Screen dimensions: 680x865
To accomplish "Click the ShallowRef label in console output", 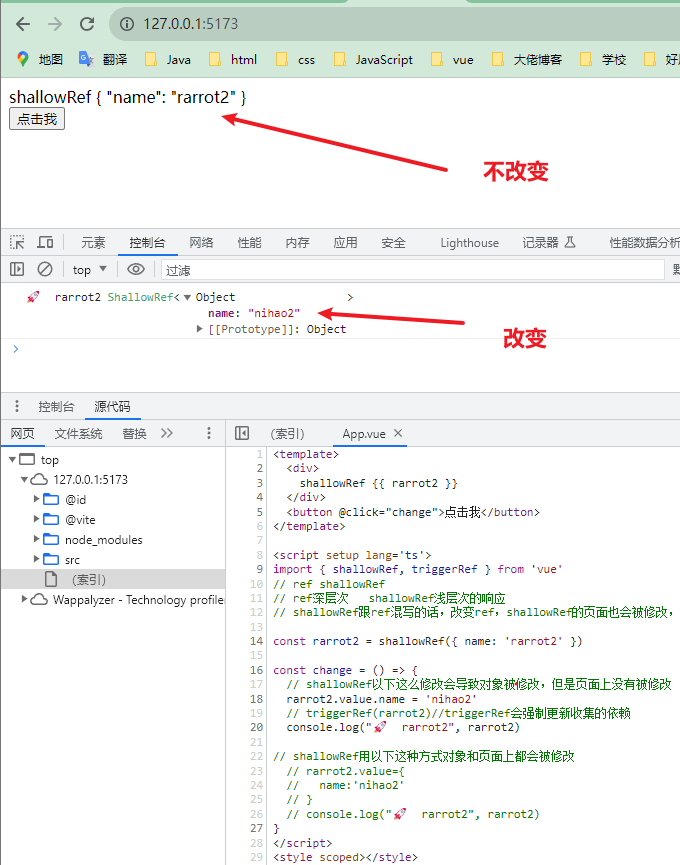I will [x=140, y=297].
